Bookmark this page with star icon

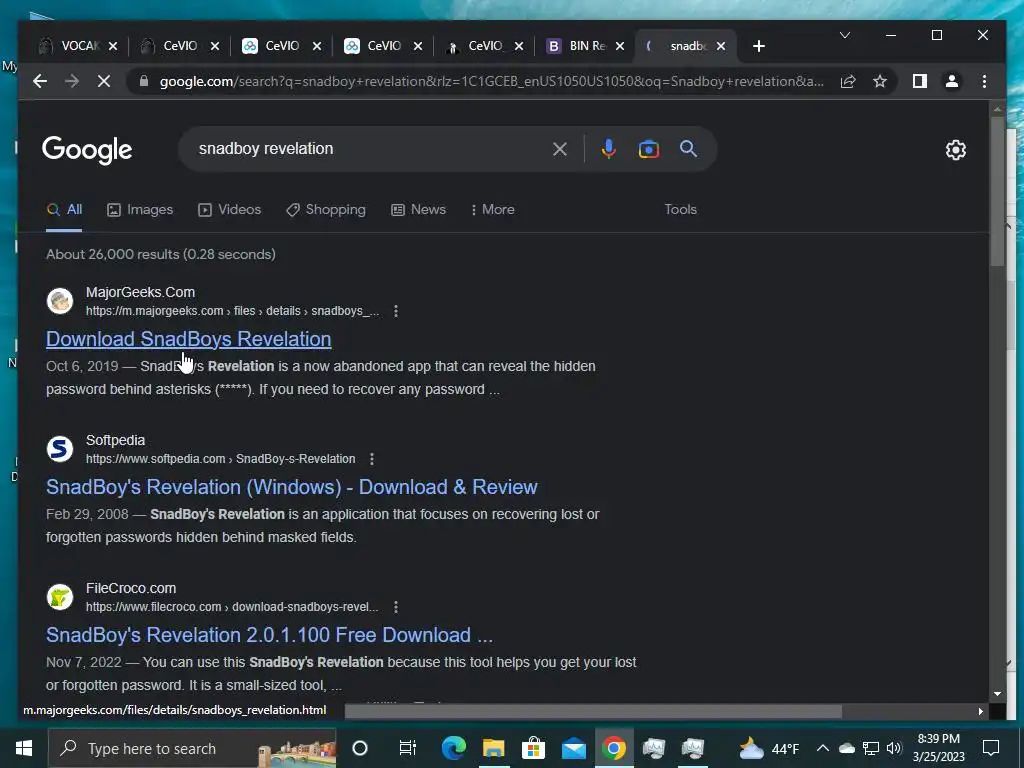point(880,81)
